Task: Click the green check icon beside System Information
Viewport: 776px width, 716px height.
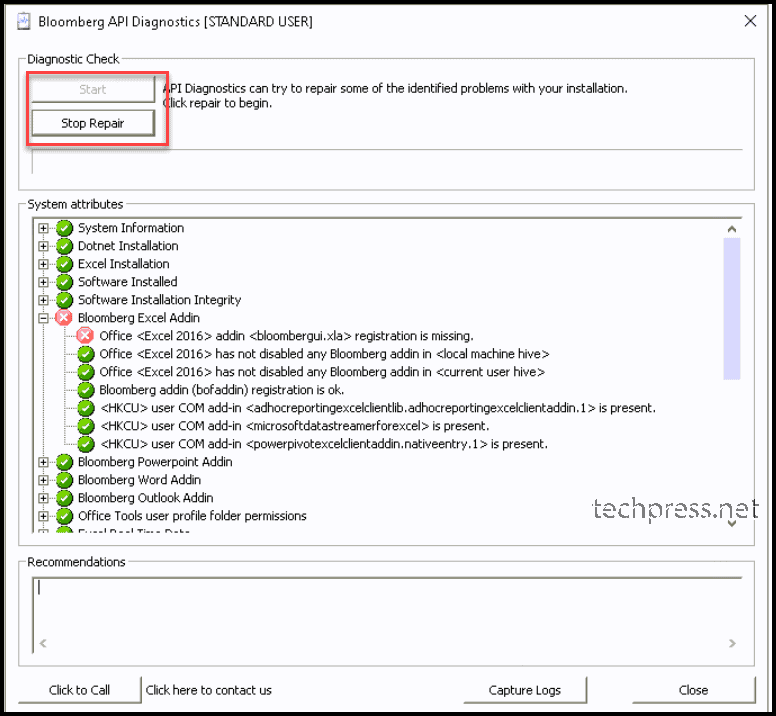Action: [x=64, y=228]
